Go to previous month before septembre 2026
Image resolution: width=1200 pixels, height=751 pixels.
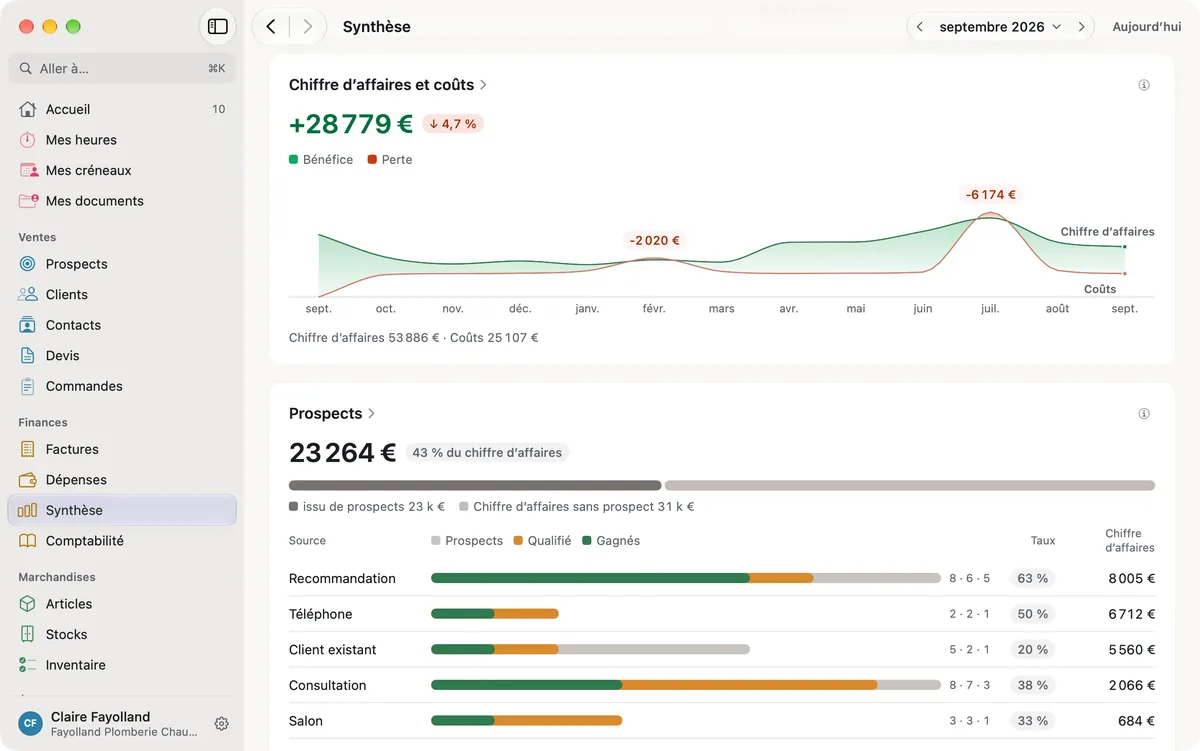point(919,27)
